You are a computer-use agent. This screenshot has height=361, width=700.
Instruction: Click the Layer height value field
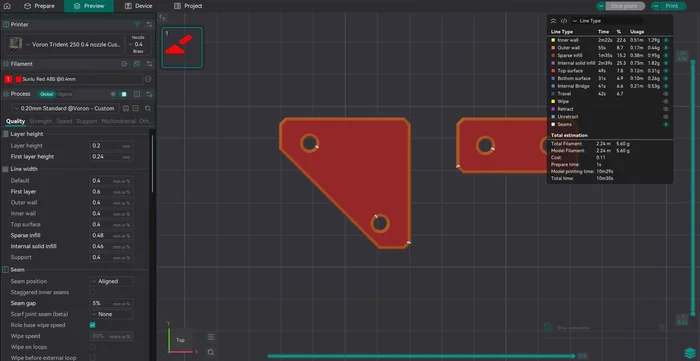coord(111,146)
